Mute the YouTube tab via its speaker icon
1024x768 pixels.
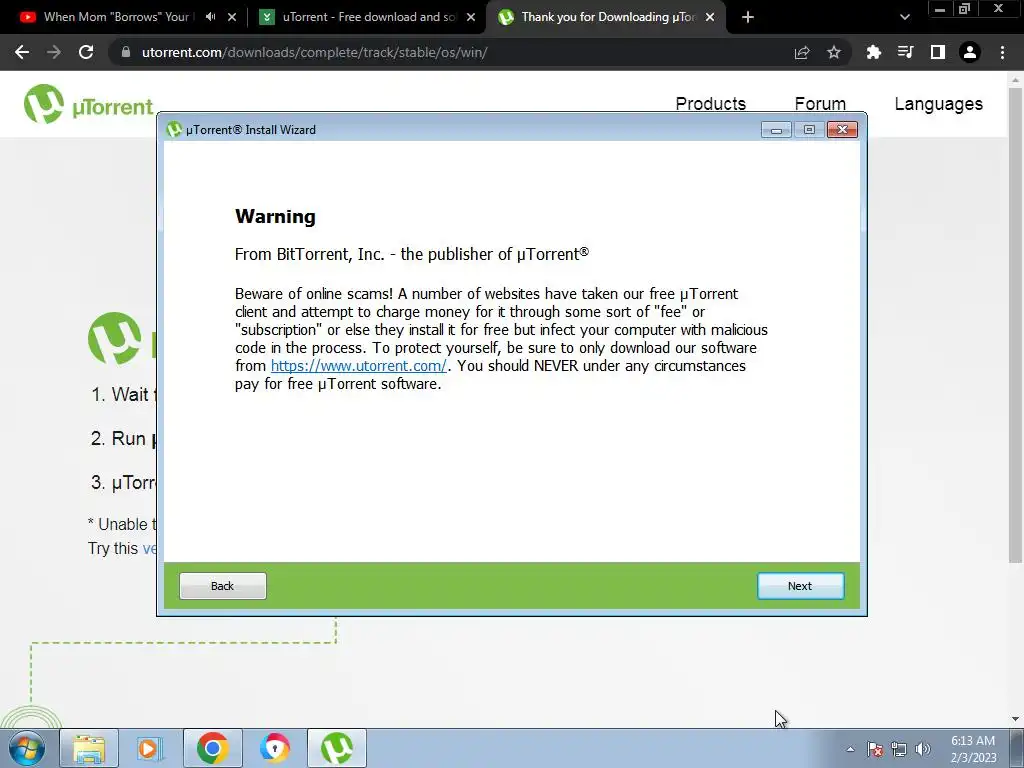pyautogui.click(x=210, y=17)
